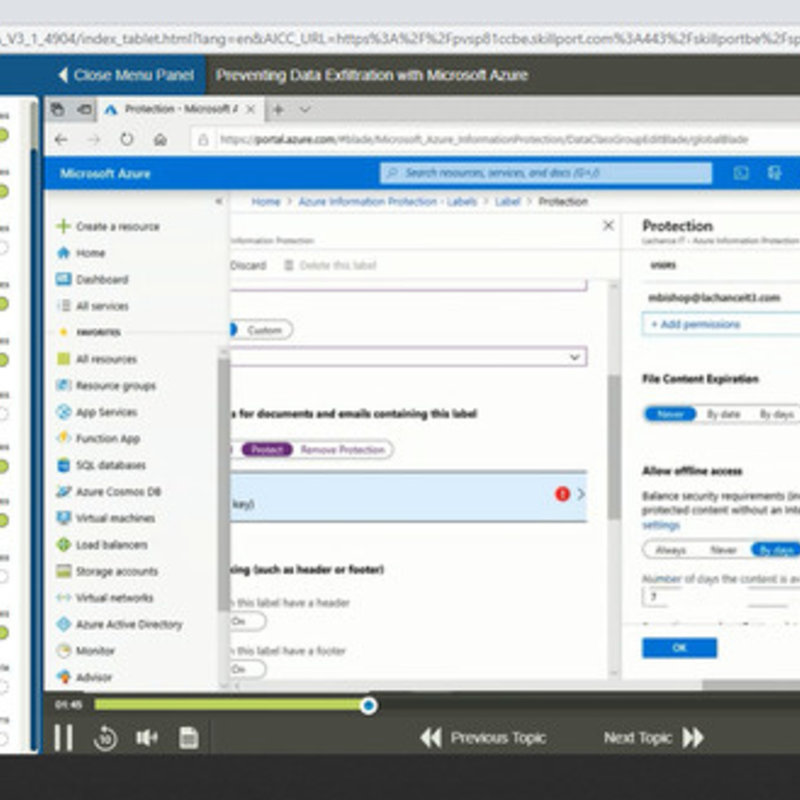The width and height of the screenshot is (800, 800).
Task: Select Remove Protection option
Action: [342, 449]
